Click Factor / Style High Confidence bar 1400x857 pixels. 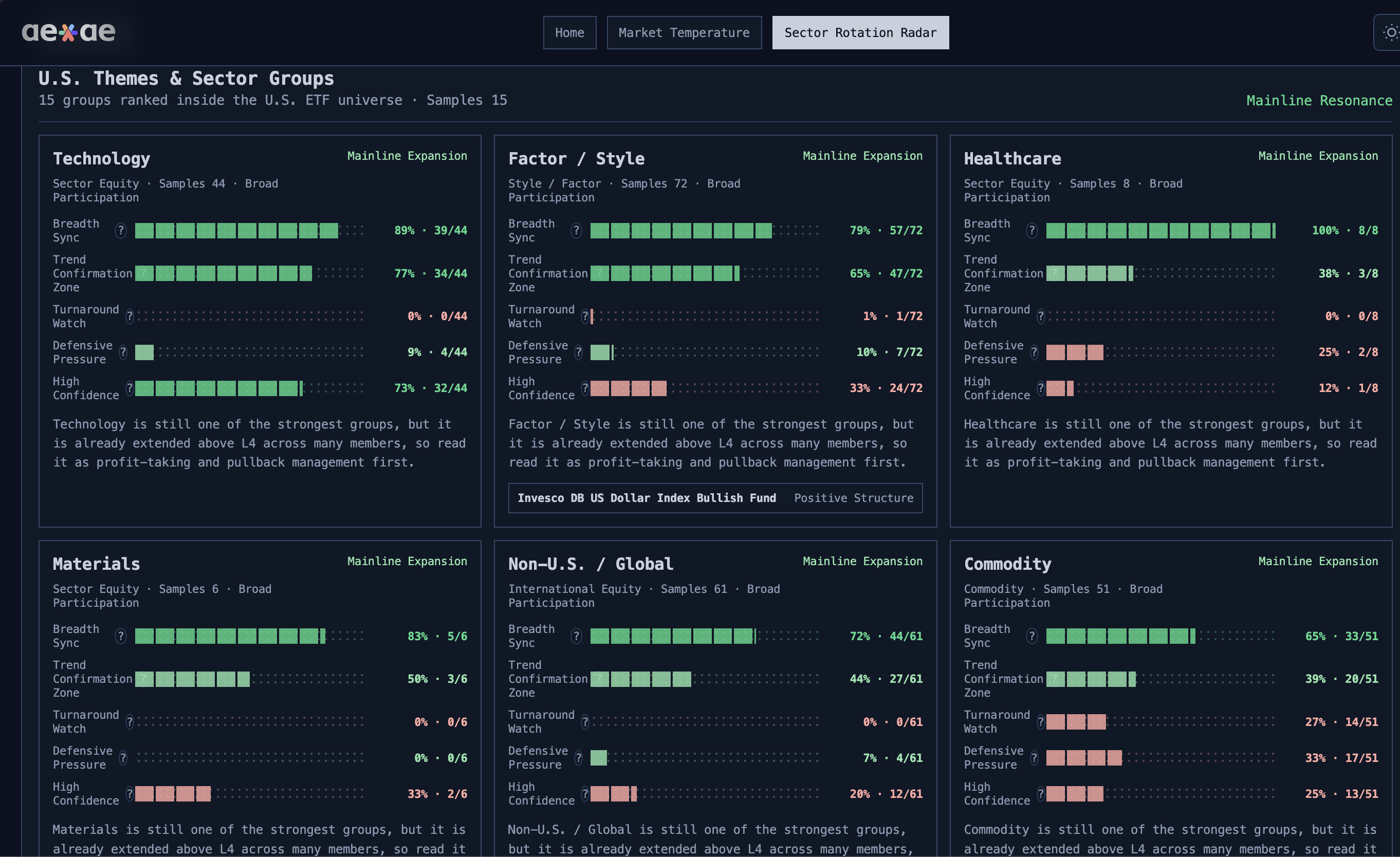tap(705, 388)
